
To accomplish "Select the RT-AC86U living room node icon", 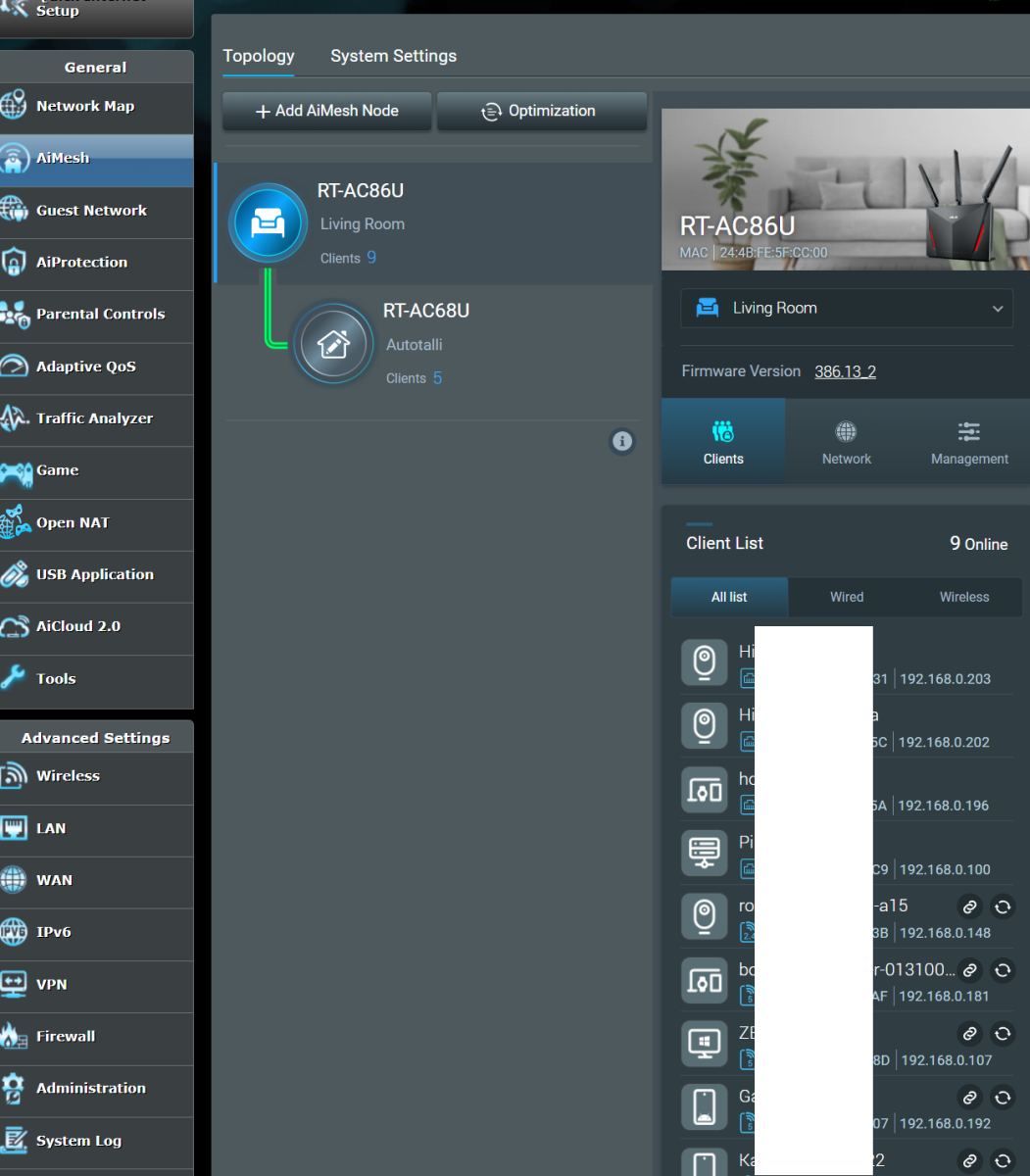I will click(x=269, y=223).
